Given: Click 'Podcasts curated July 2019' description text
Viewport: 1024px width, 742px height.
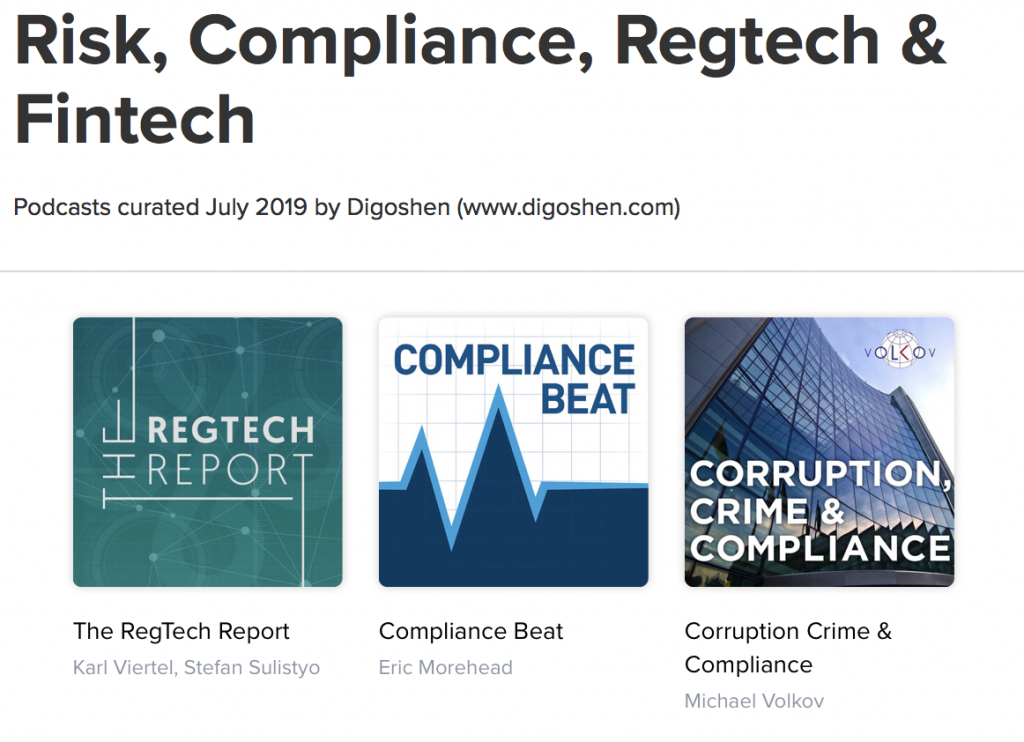Looking at the screenshot, I should 160,207.
